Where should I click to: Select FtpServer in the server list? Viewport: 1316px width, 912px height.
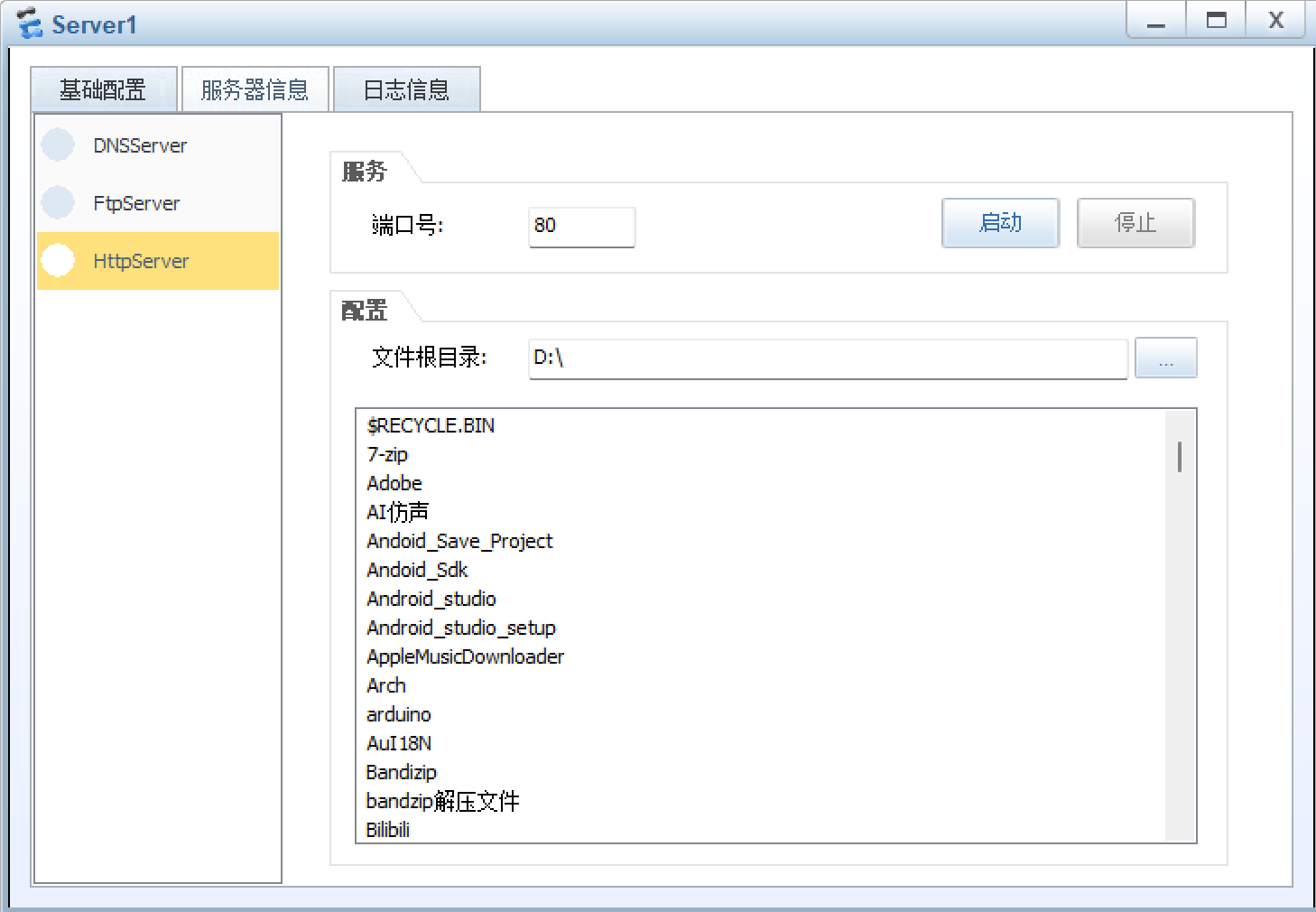click(136, 204)
